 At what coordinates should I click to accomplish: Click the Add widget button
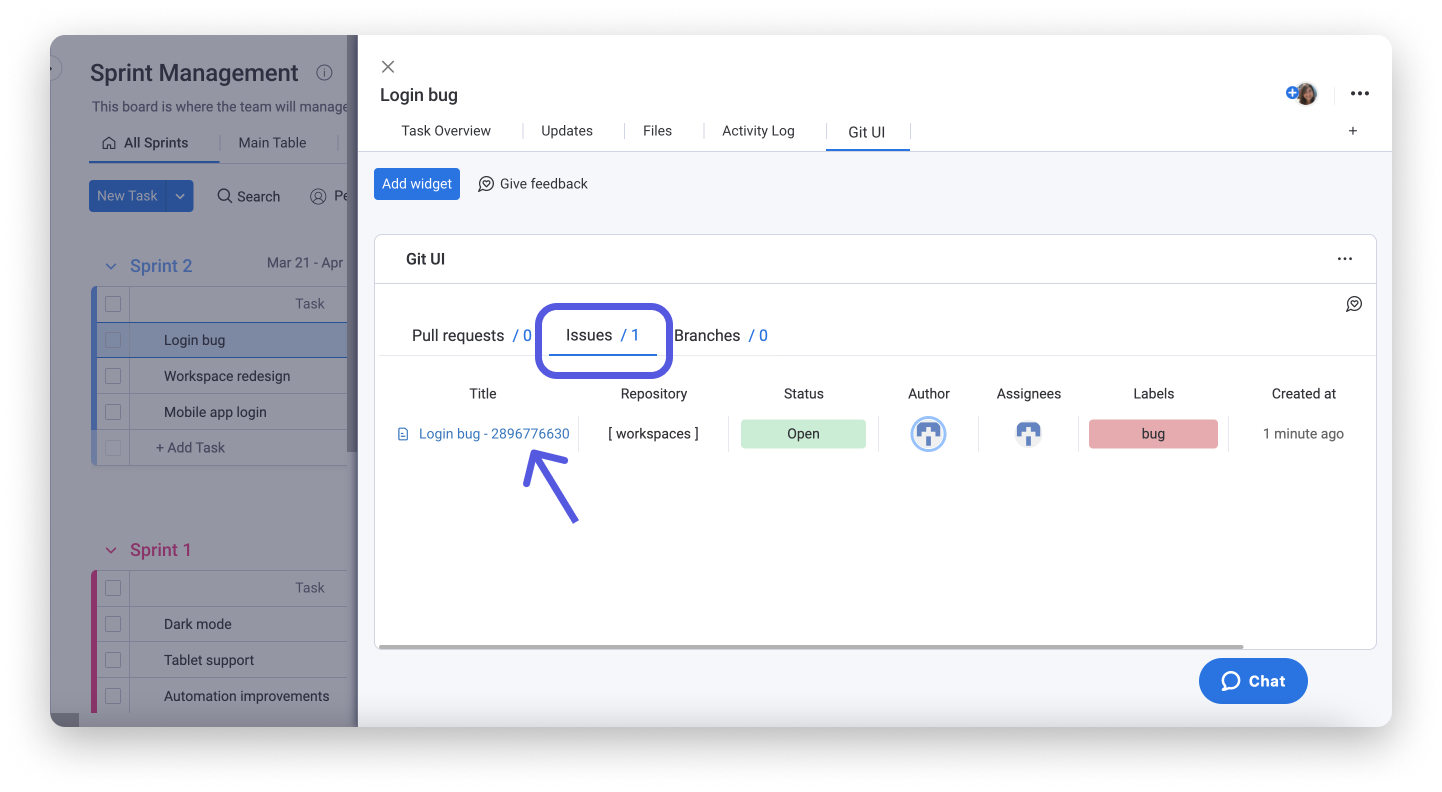click(417, 183)
